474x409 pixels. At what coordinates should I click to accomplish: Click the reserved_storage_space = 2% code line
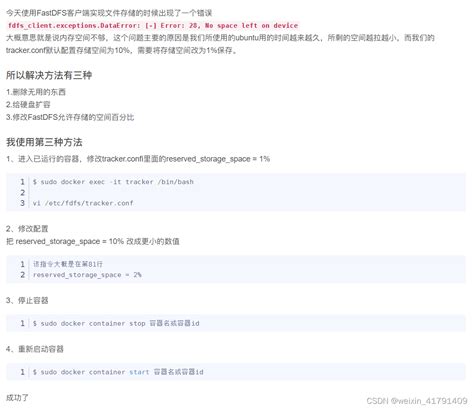coord(87,275)
